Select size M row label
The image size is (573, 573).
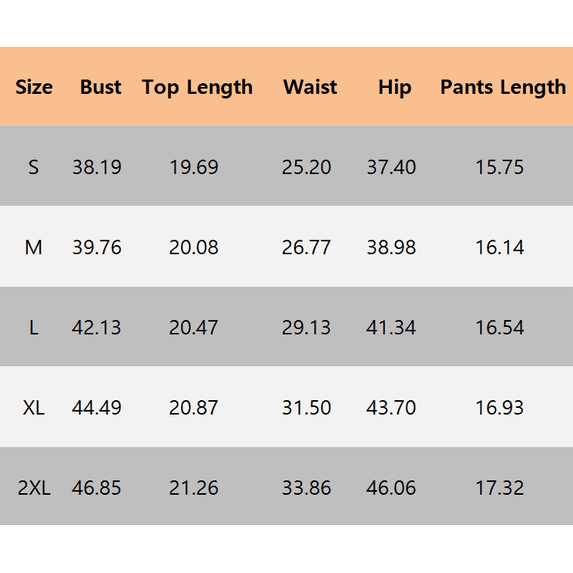(34, 247)
